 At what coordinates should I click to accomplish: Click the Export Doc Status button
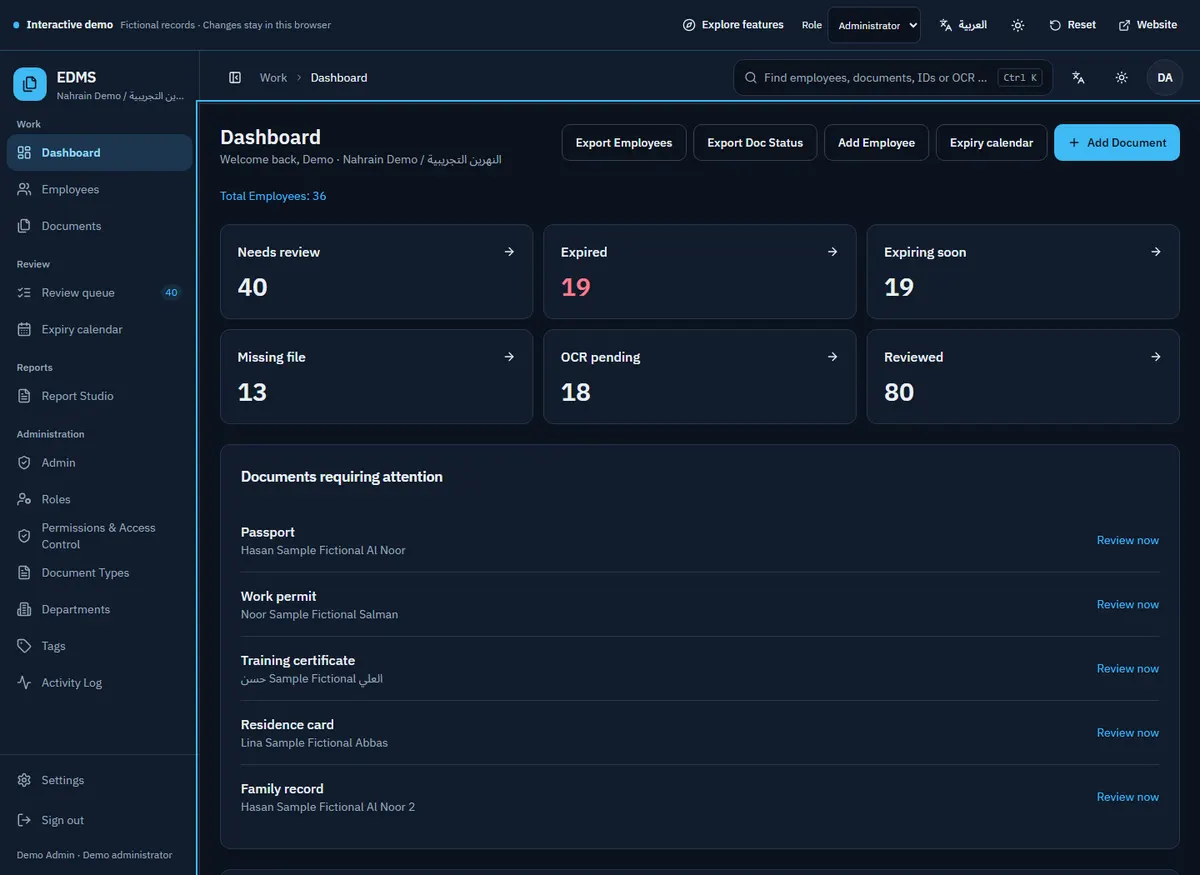(755, 143)
